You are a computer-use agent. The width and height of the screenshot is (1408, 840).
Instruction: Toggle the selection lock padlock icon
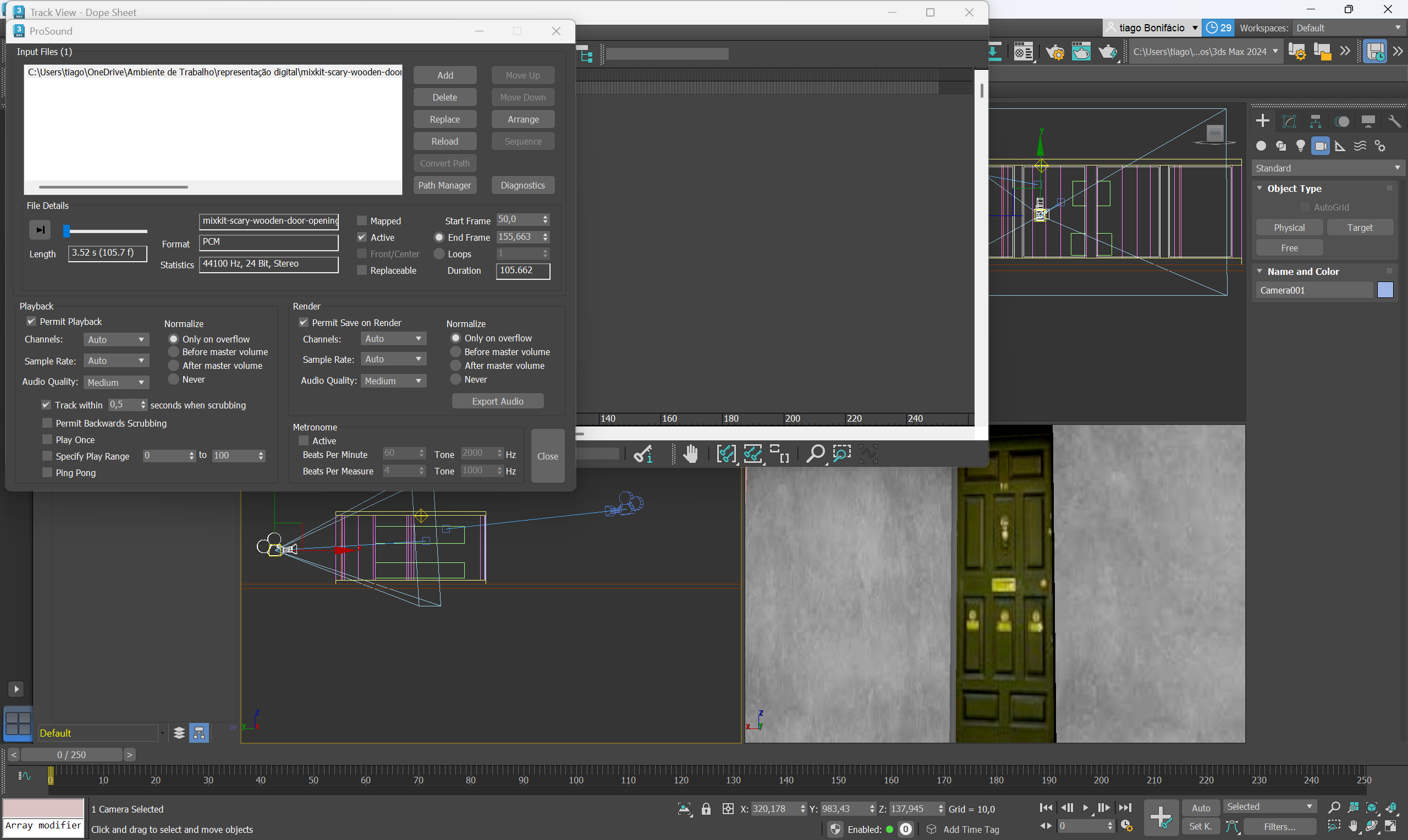coord(706,809)
